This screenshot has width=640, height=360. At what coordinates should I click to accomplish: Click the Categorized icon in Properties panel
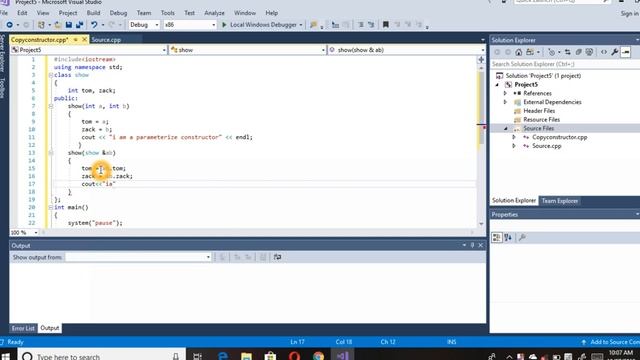pyautogui.click(x=497, y=238)
